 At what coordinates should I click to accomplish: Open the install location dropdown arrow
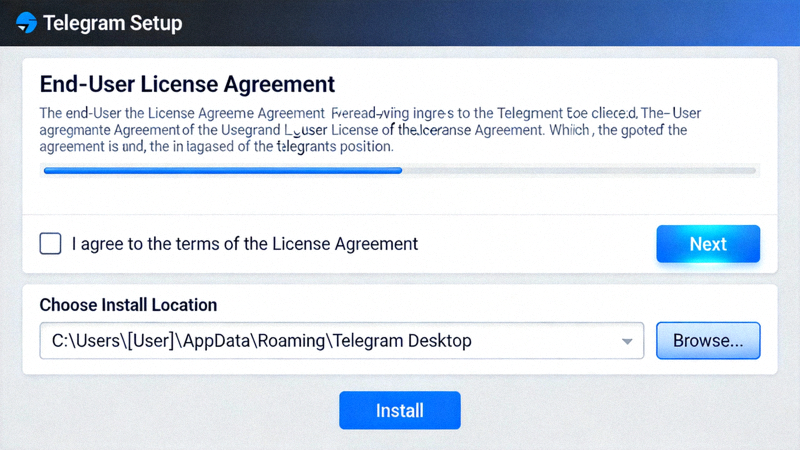coord(627,341)
